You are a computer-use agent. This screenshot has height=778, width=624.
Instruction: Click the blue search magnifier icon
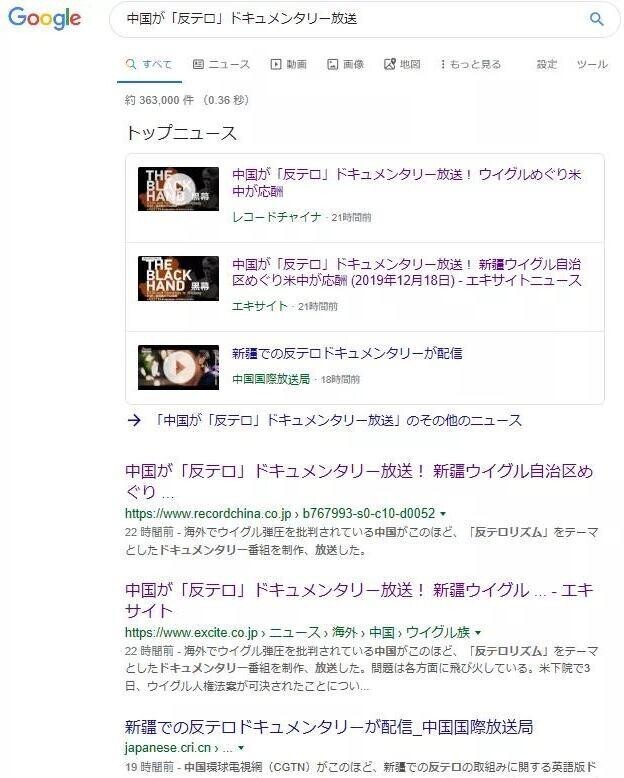(x=596, y=19)
